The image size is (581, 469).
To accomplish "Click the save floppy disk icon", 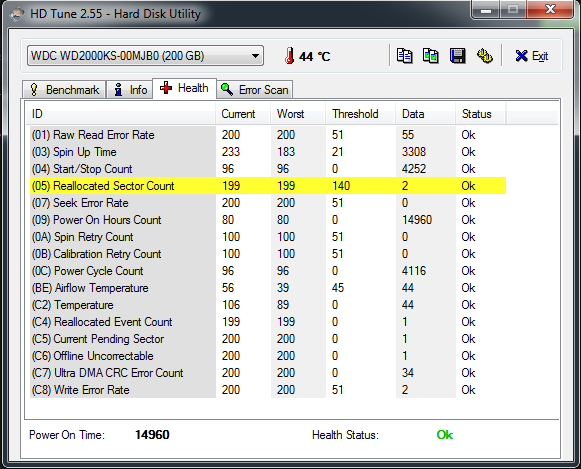I will click(457, 56).
